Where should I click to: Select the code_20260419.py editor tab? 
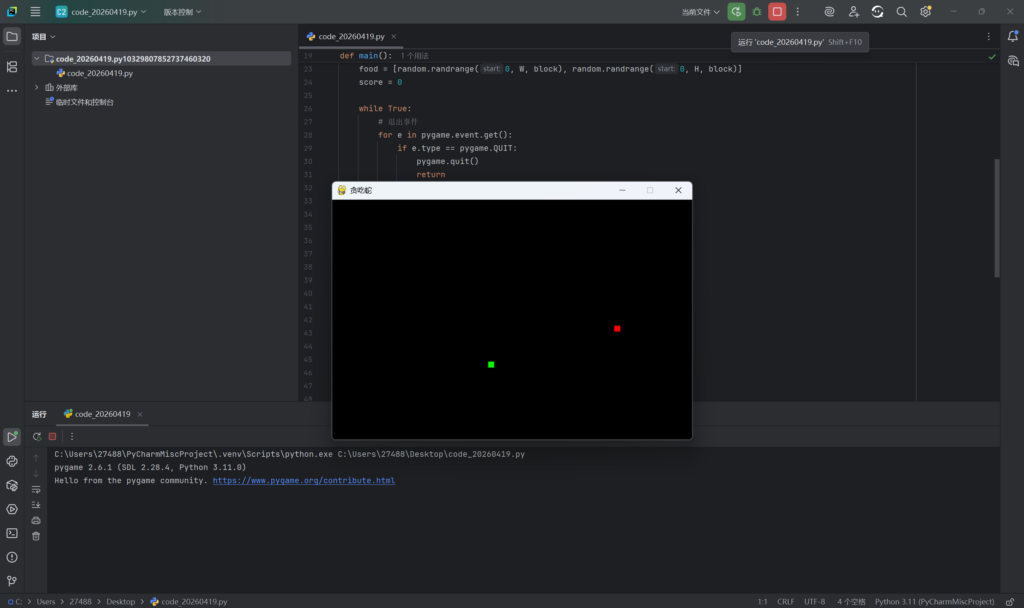coord(353,36)
